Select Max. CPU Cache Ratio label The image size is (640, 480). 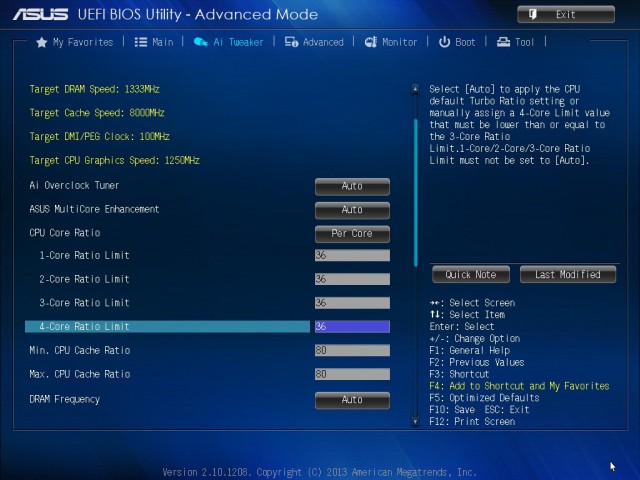tap(80, 374)
